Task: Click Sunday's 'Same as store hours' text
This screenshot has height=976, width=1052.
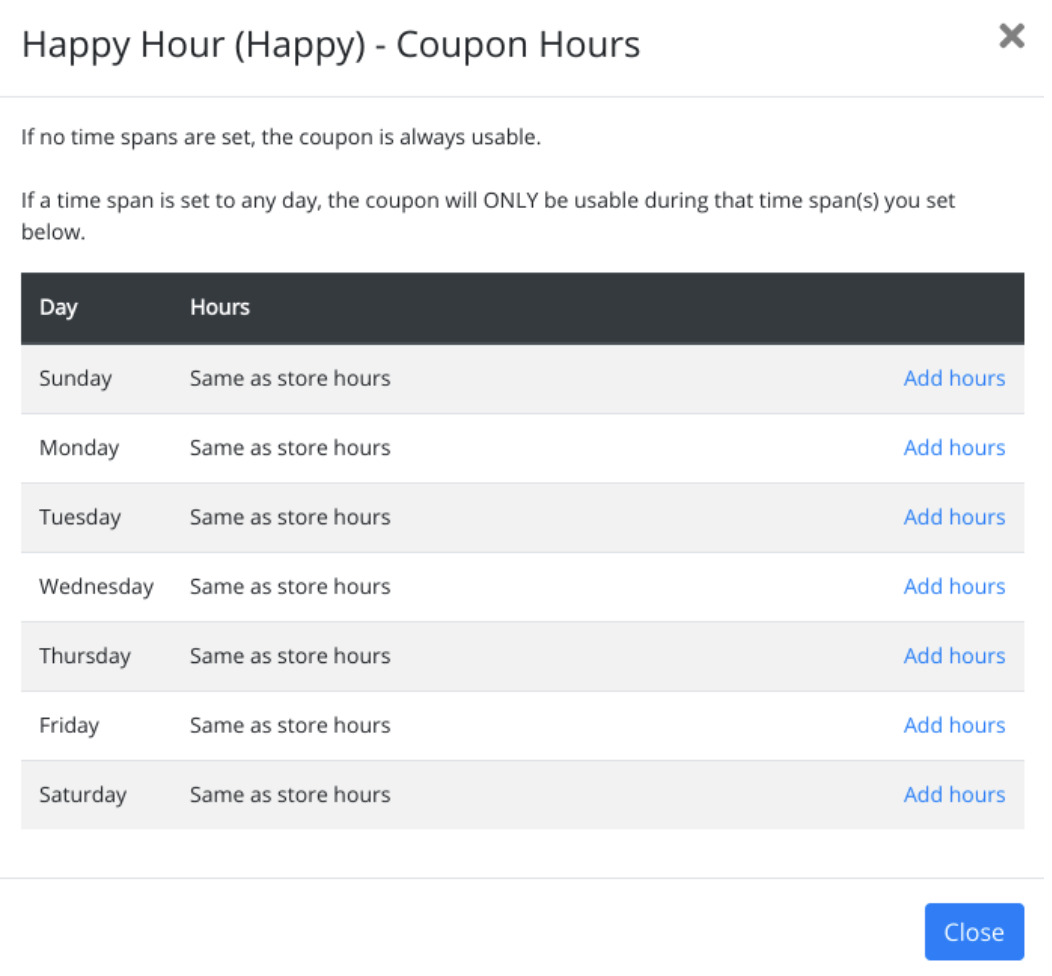Action: pyautogui.click(x=290, y=378)
